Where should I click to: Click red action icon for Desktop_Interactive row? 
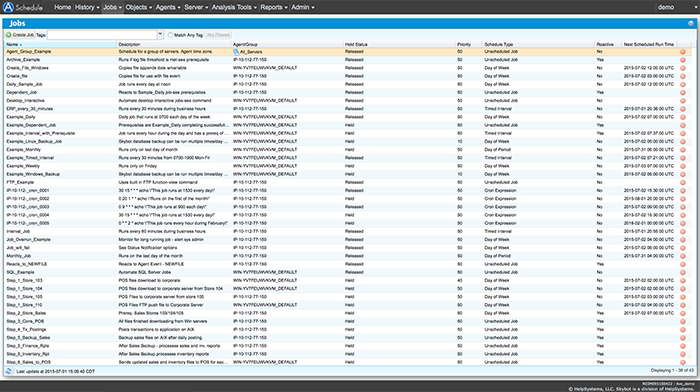pos(683,101)
